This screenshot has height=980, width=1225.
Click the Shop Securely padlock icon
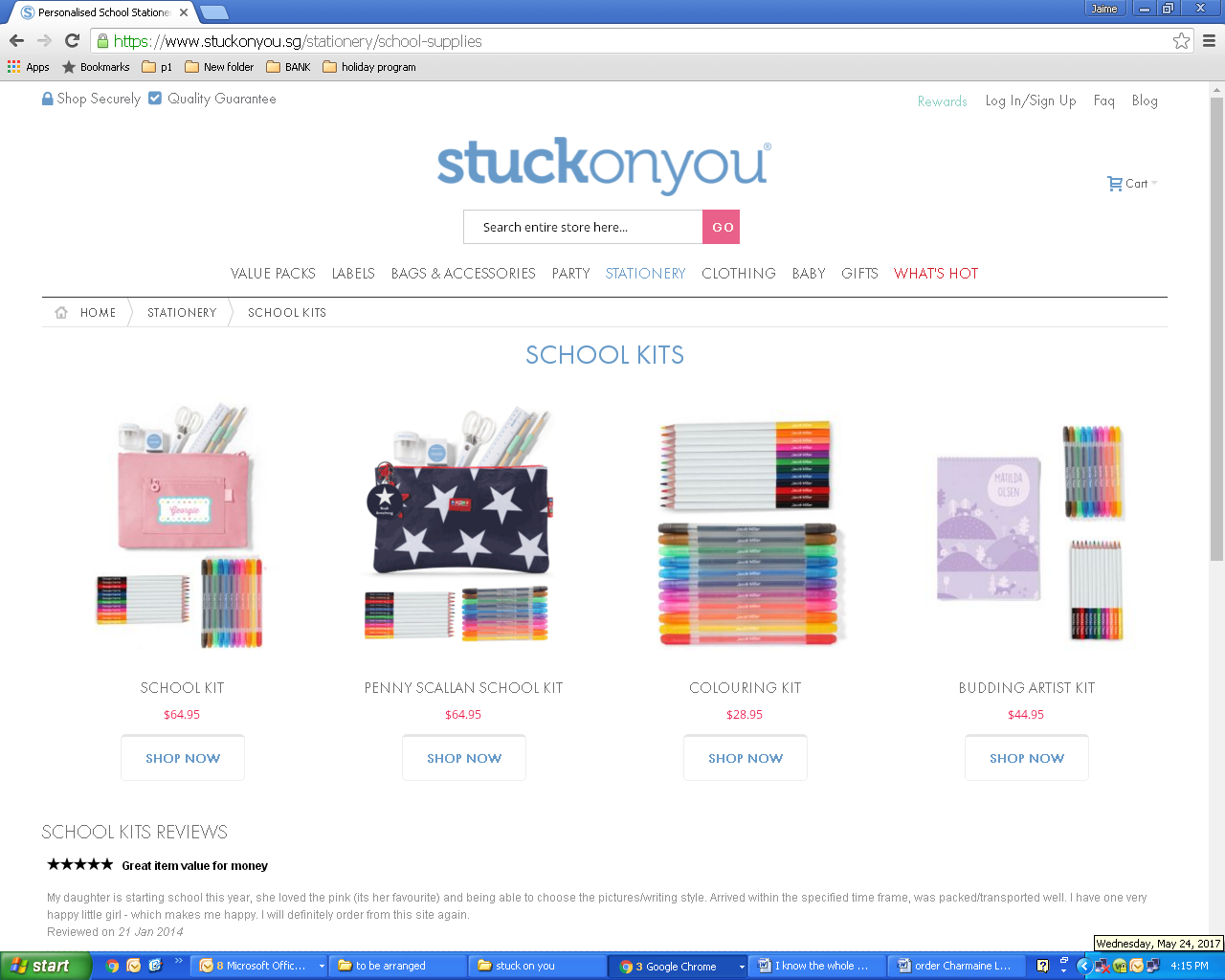[x=48, y=99]
